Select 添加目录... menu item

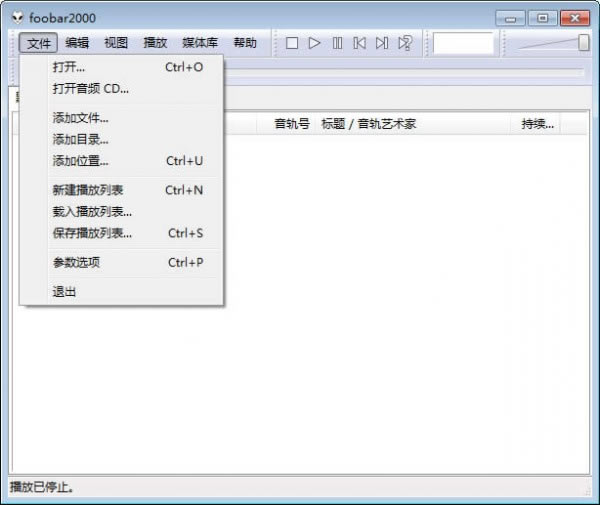(x=80, y=139)
